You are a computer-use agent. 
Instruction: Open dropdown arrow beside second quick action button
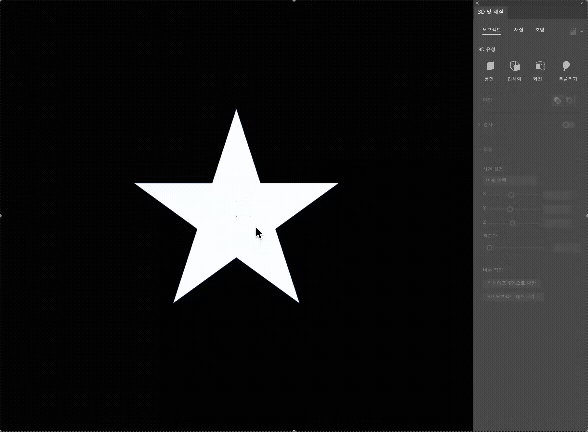[540, 297]
